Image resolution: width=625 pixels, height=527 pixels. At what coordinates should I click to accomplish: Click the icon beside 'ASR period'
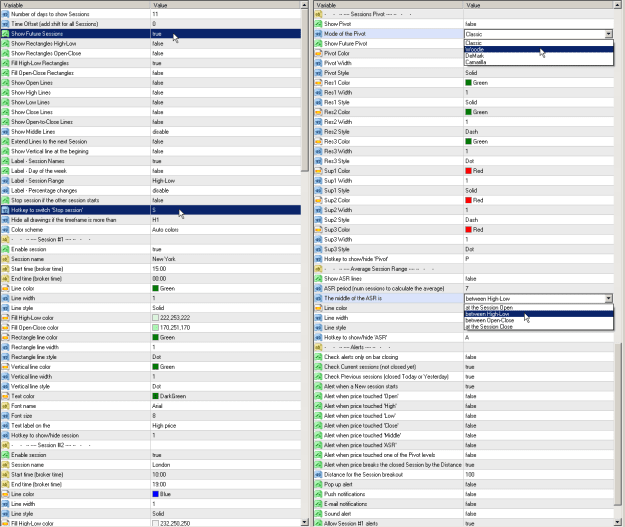click(318, 288)
